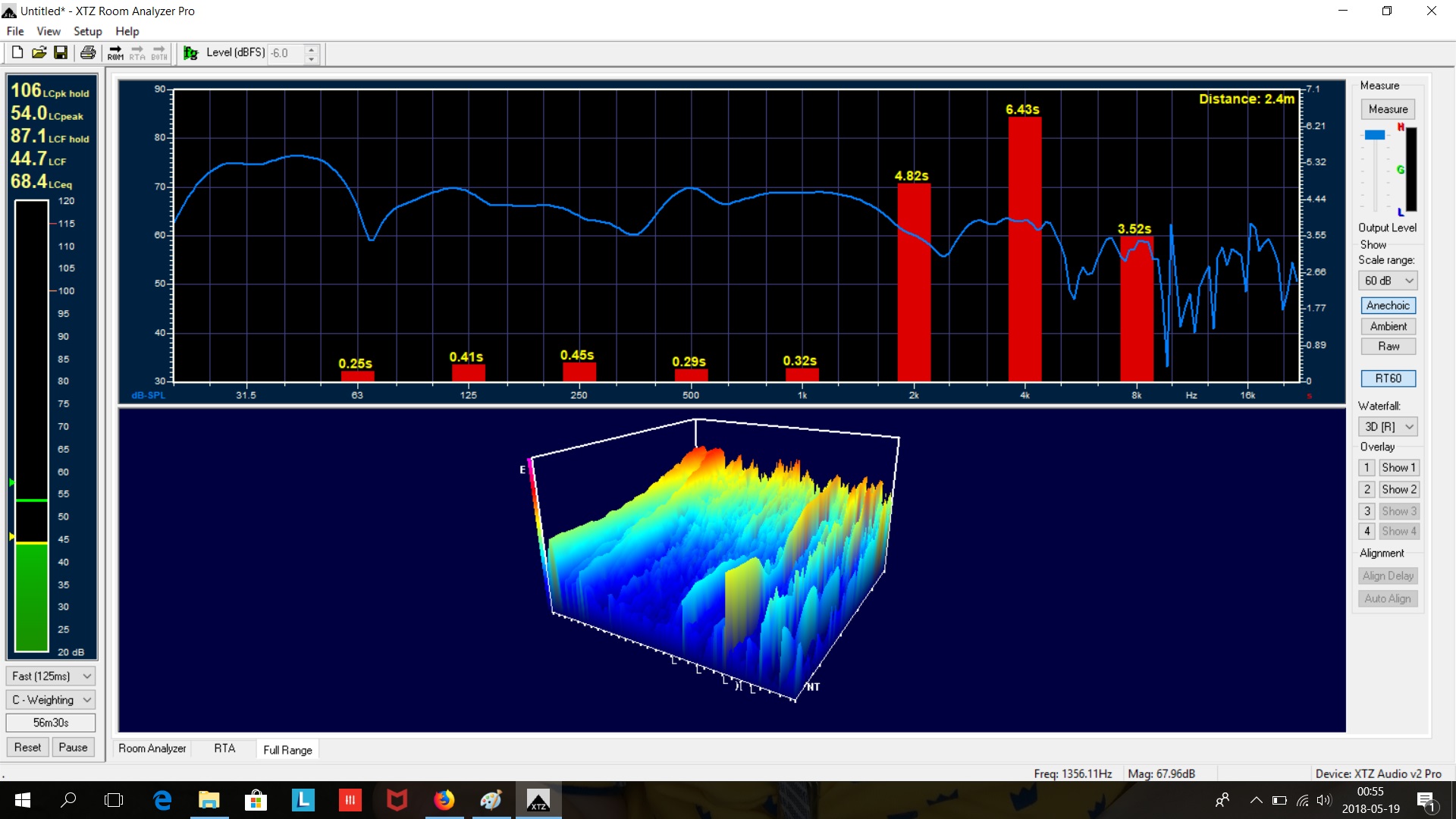Screen dimensions: 1456x819
Task: Enable the Anechoic display mode
Action: [1388, 305]
